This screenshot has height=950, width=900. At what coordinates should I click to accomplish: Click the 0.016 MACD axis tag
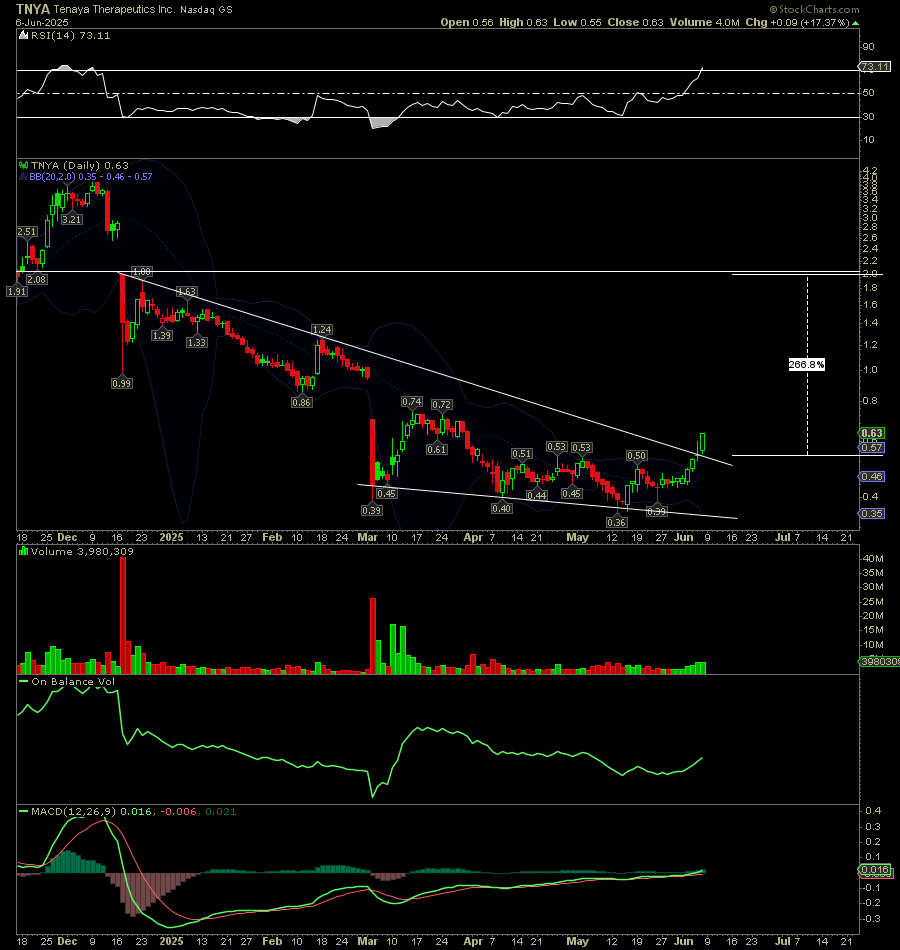point(875,870)
